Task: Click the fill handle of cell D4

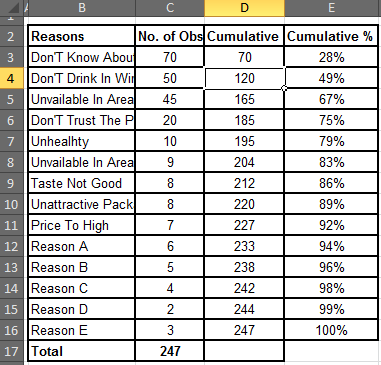Action: (284, 88)
